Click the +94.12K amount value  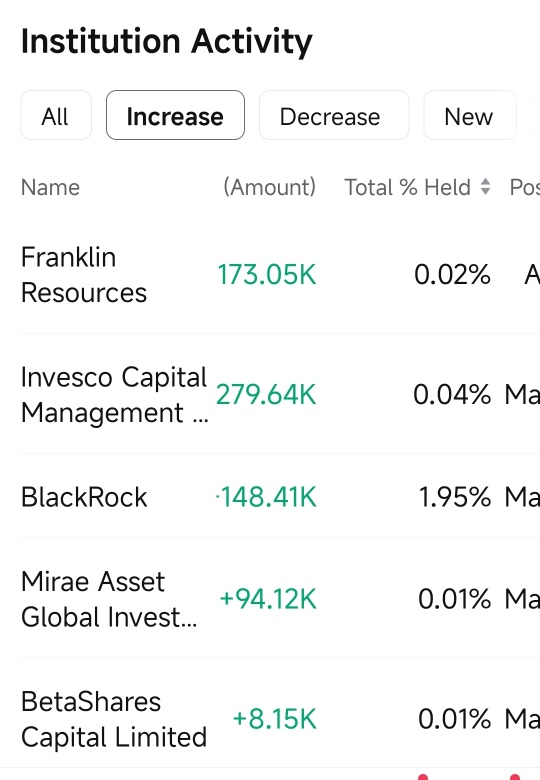[x=268, y=598]
